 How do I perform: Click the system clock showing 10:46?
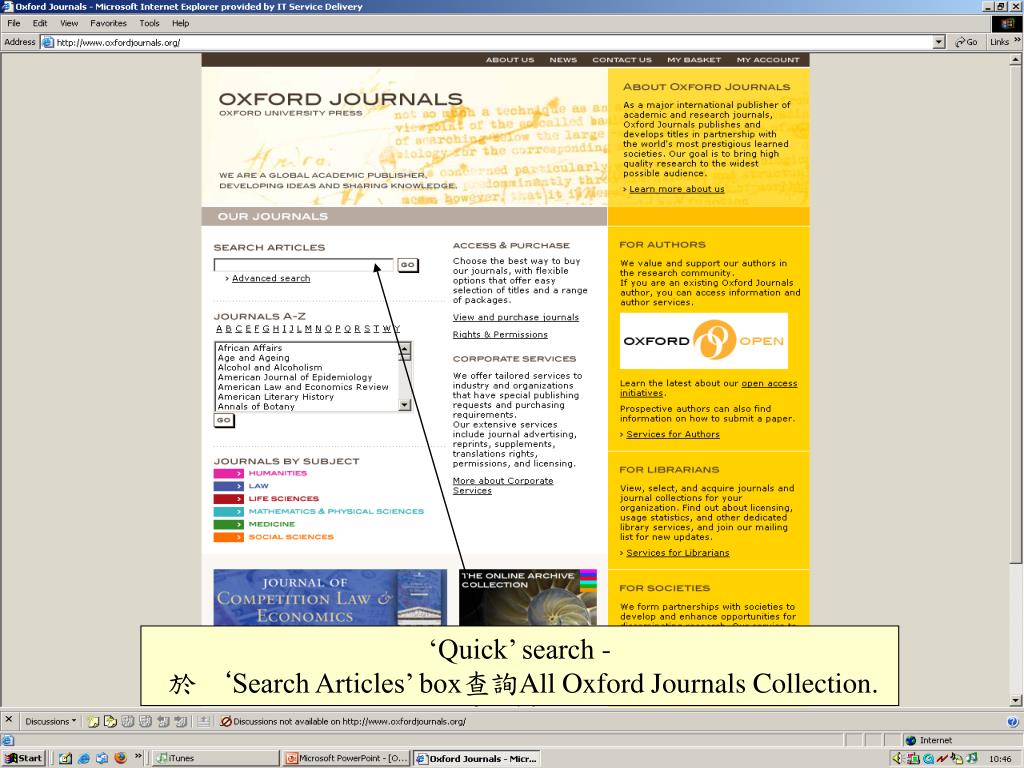pyautogui.click(x=1000, y=759)
